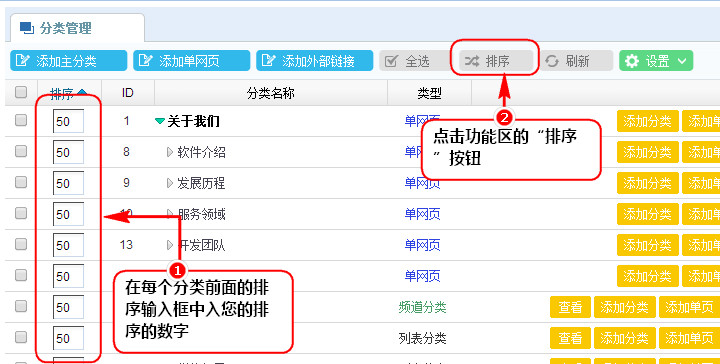Image resolution: width=720 pixels, height=364 pixels.
Task: Check the box for 关于我们 row
Action: [21, 120]
